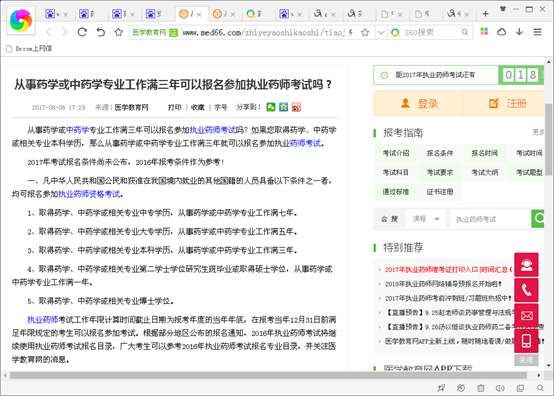Open 考试科目 in the 报考指南 grid
The width and height of the screenshot is (554, 396).
(x=396, y=172)
